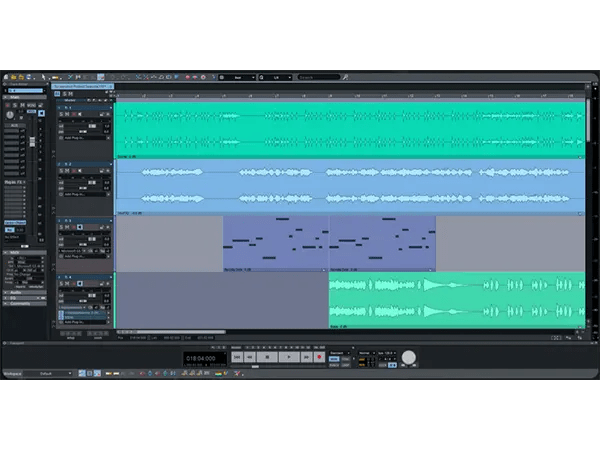The image size is (600, 450).
Task: Toggle the highlighted grid snap icon
Action: click(x=101, y=77)
